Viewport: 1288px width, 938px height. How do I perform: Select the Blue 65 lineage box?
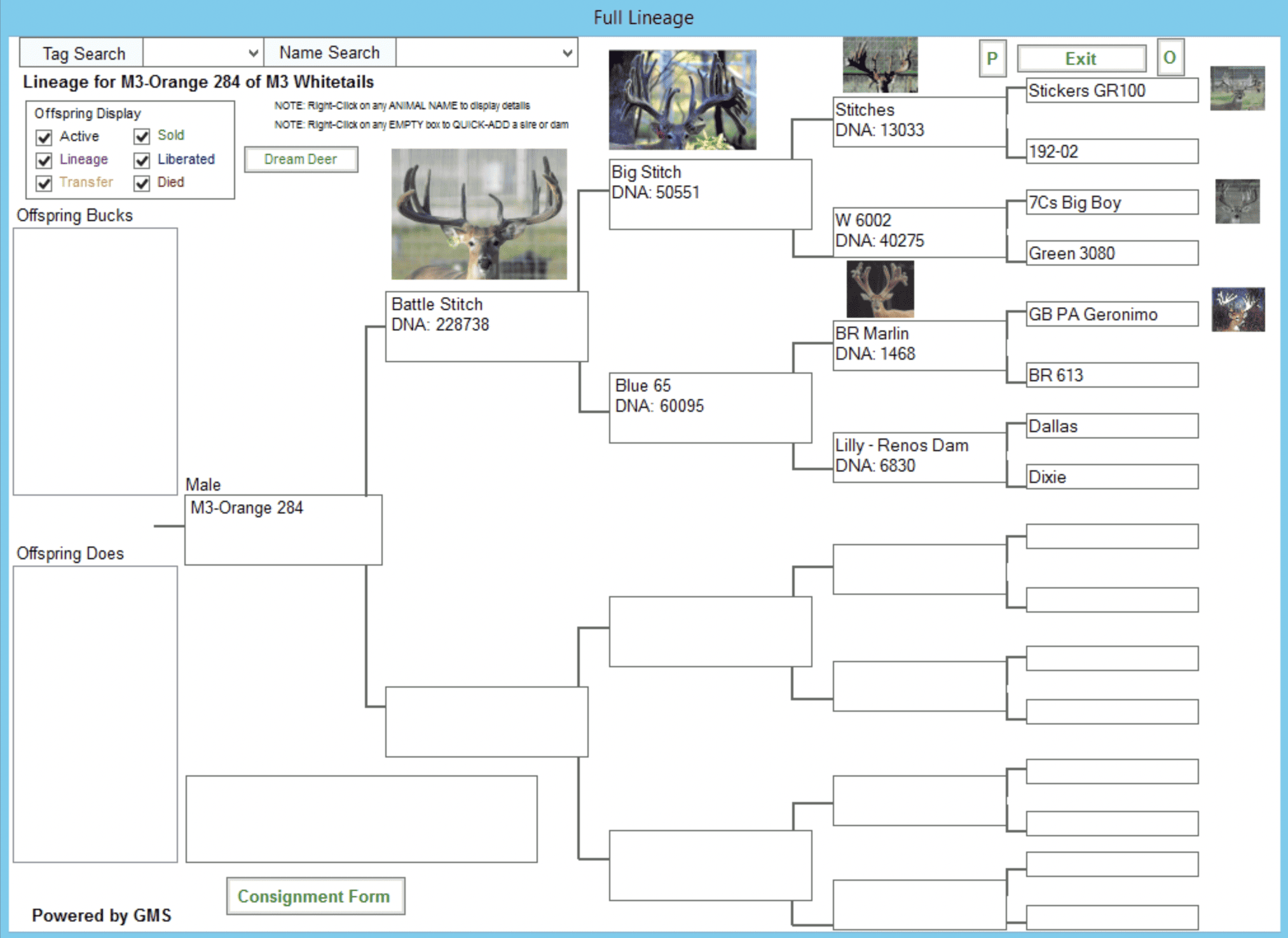click(x=709, y=407)
